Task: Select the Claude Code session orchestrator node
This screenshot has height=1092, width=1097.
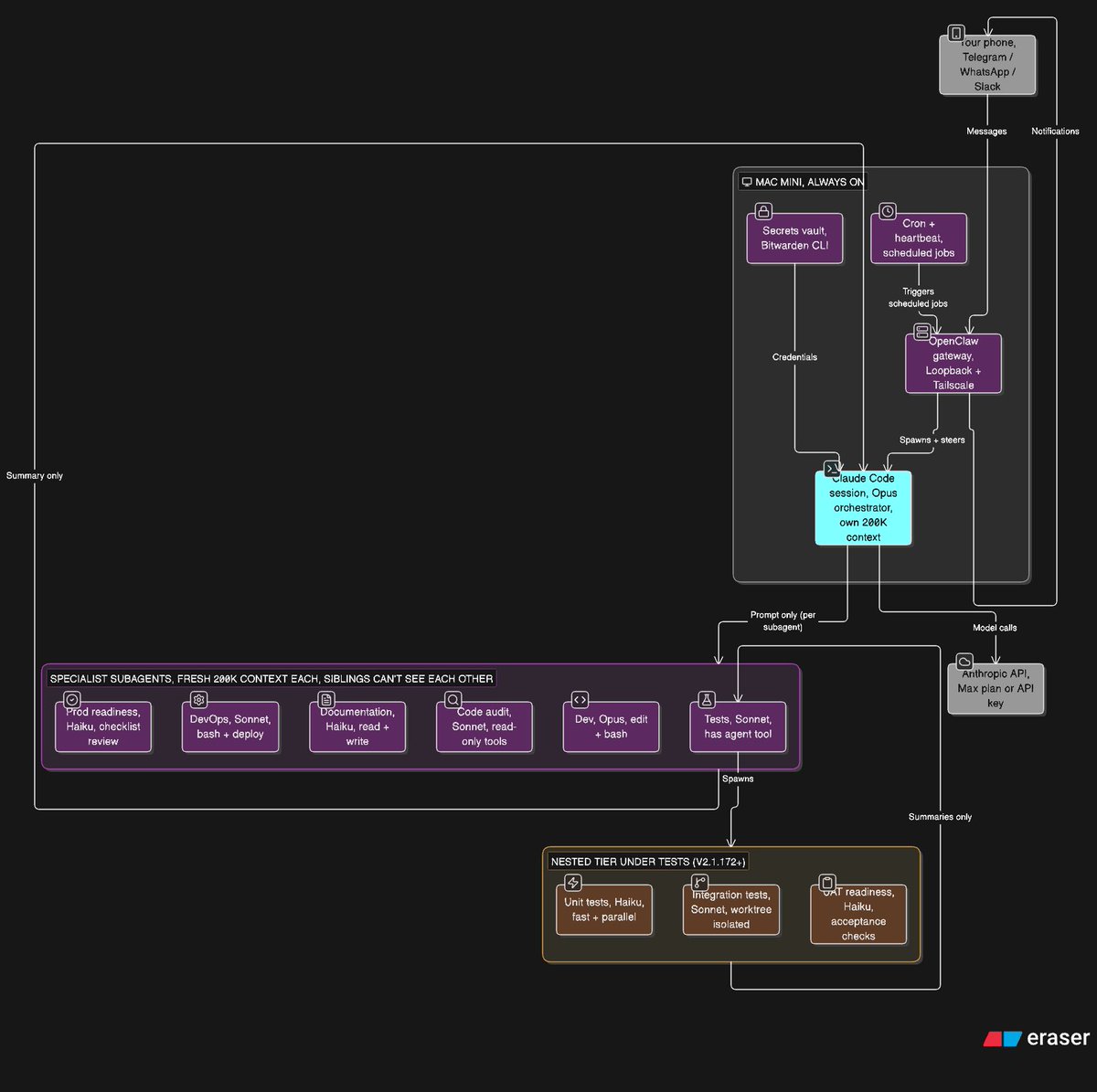Action: tap(863, 508)
